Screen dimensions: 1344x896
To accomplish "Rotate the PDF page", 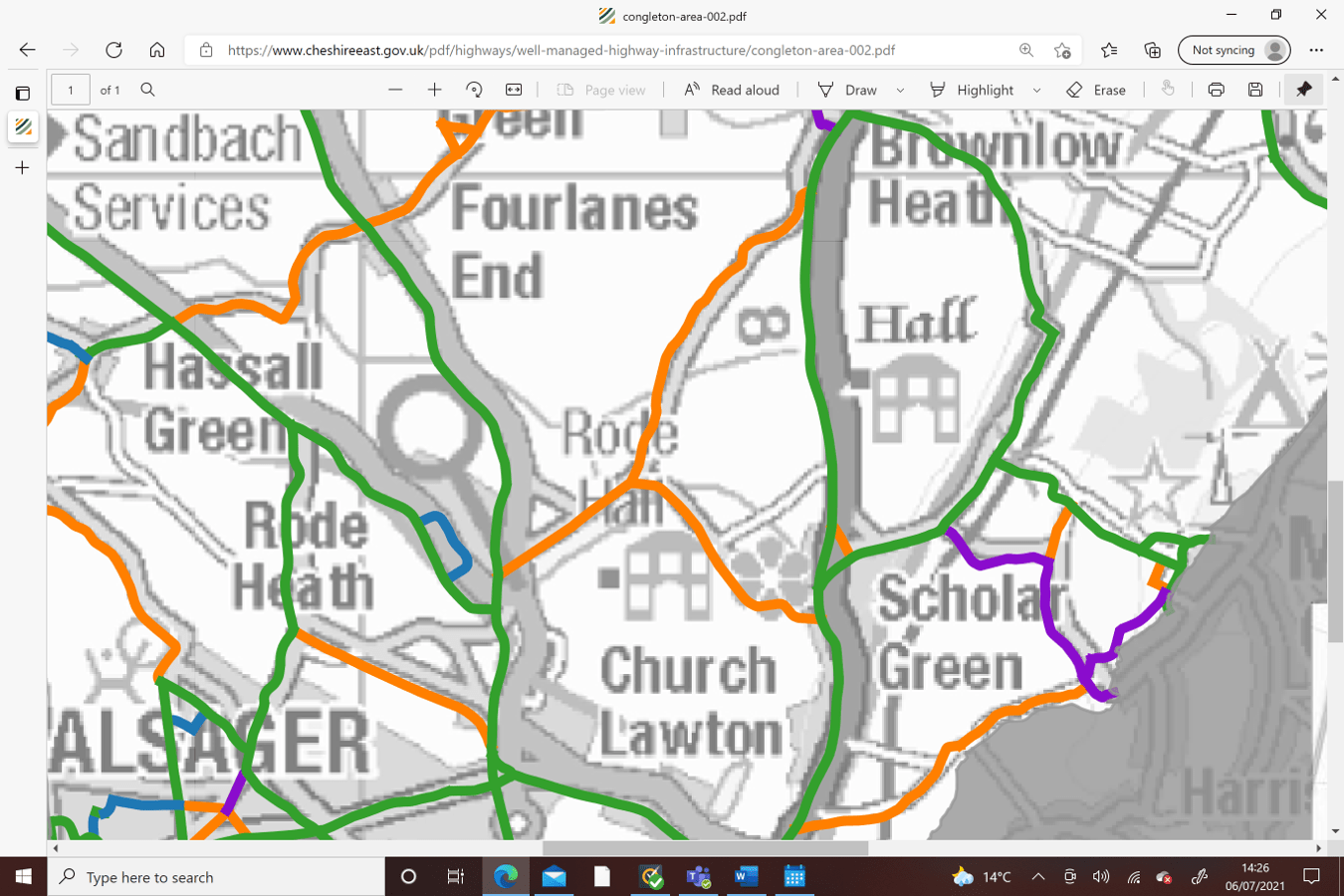I will 474,90.
